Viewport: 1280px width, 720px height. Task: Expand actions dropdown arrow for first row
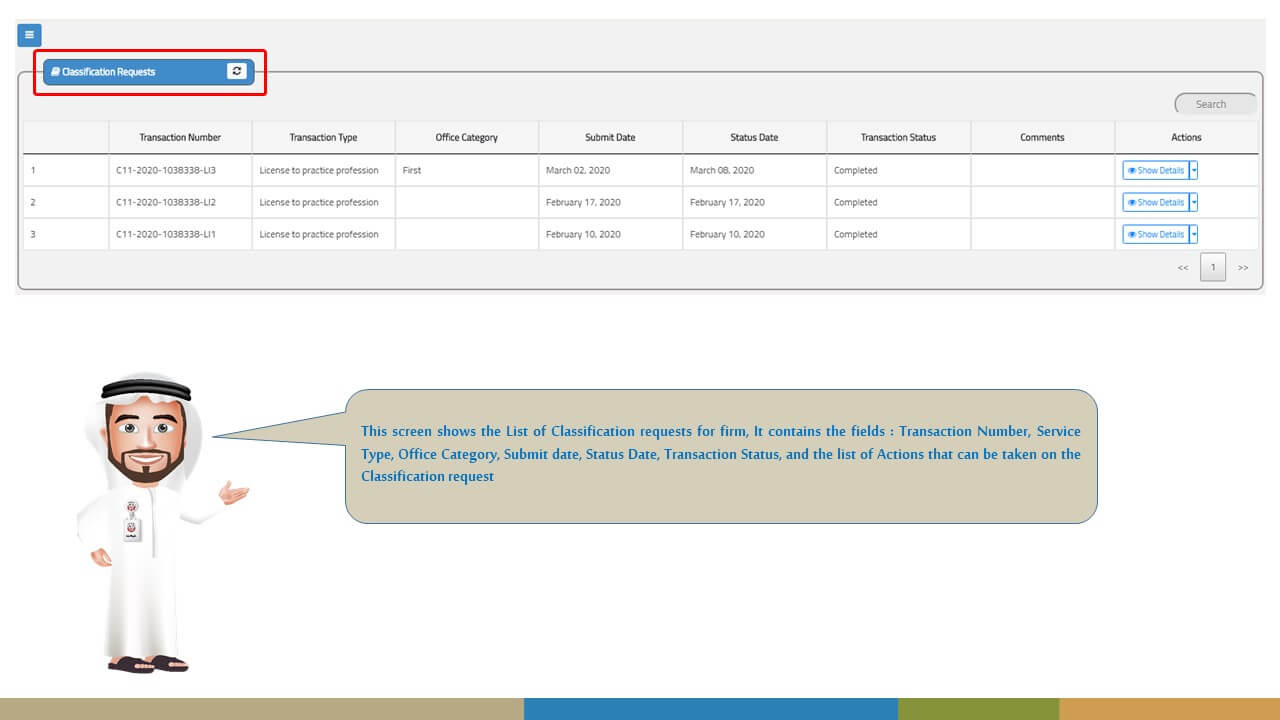[1194, 170]
